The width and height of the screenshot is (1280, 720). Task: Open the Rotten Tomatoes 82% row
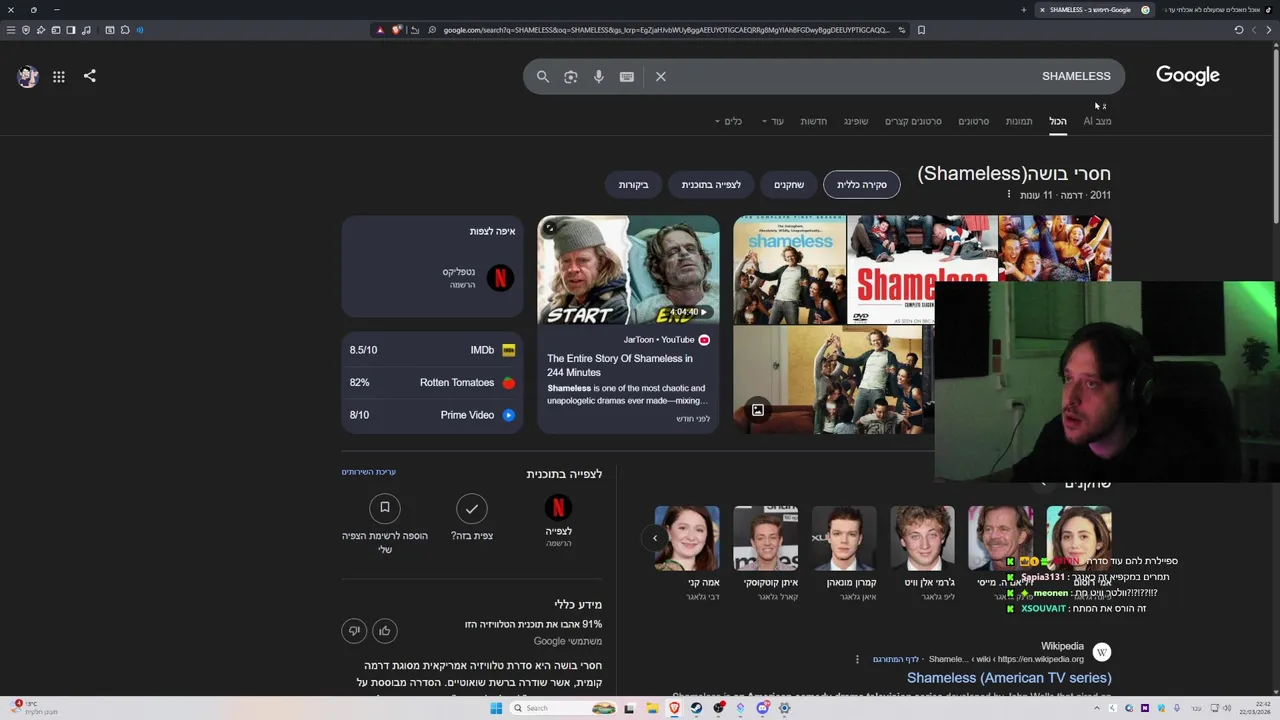click(x=432, y=382)
